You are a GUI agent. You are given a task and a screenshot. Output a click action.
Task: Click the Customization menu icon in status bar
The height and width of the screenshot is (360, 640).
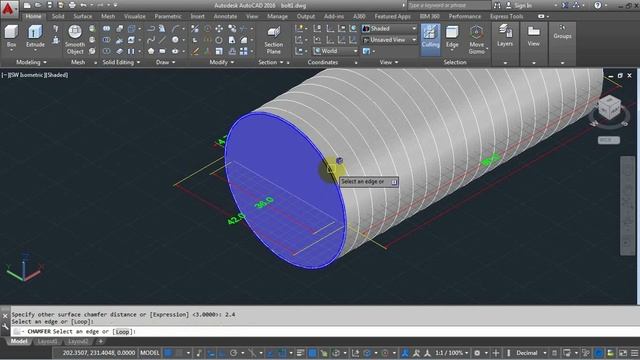click(x=634, y=353)
